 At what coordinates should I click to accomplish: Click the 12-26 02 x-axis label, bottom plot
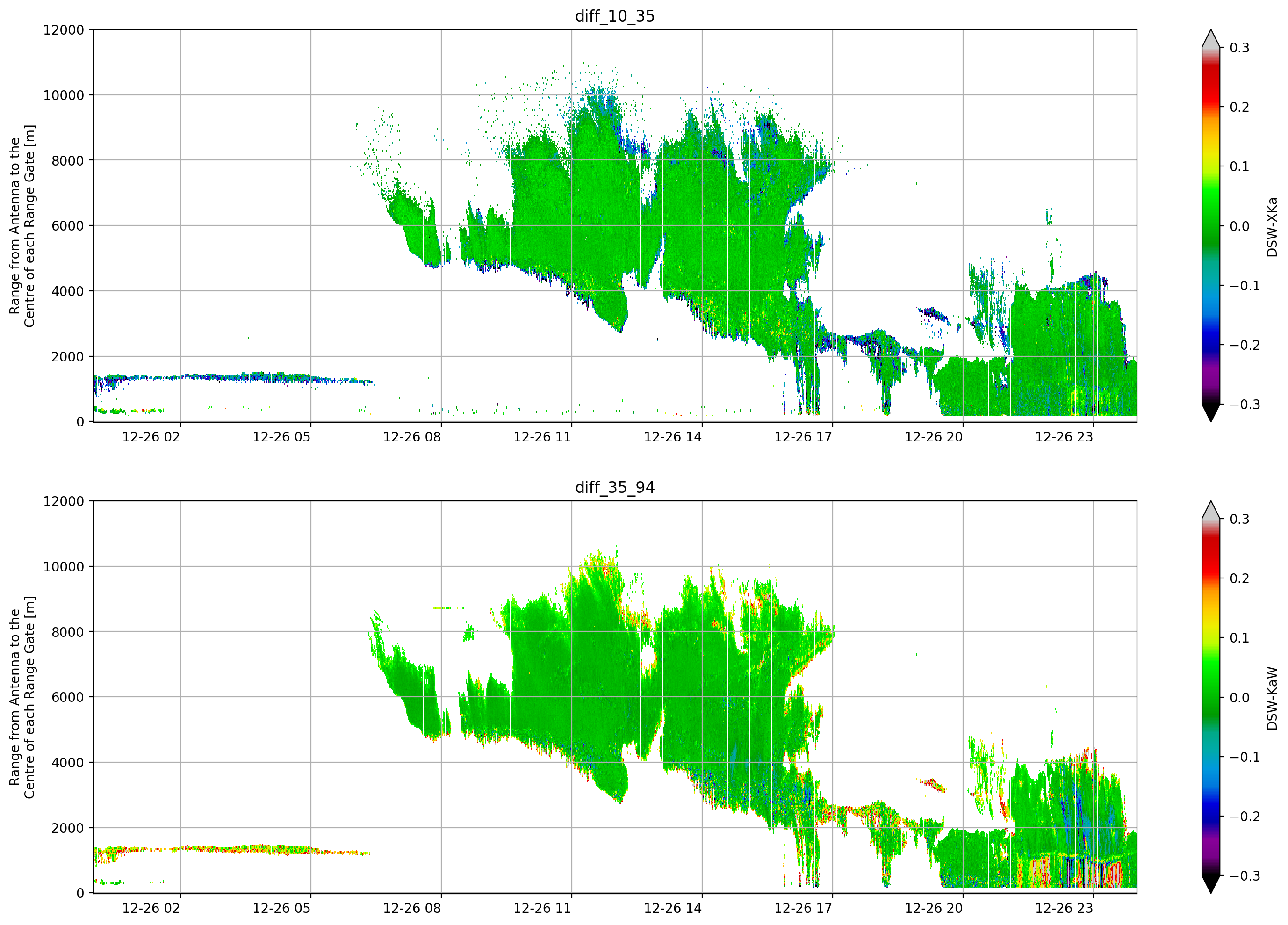pos(151,909)
